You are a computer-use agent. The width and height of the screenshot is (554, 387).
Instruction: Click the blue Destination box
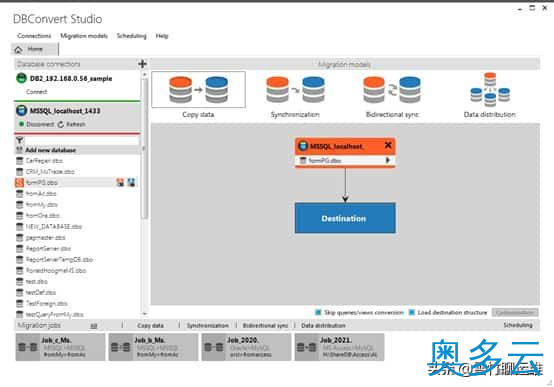[345, 218]
